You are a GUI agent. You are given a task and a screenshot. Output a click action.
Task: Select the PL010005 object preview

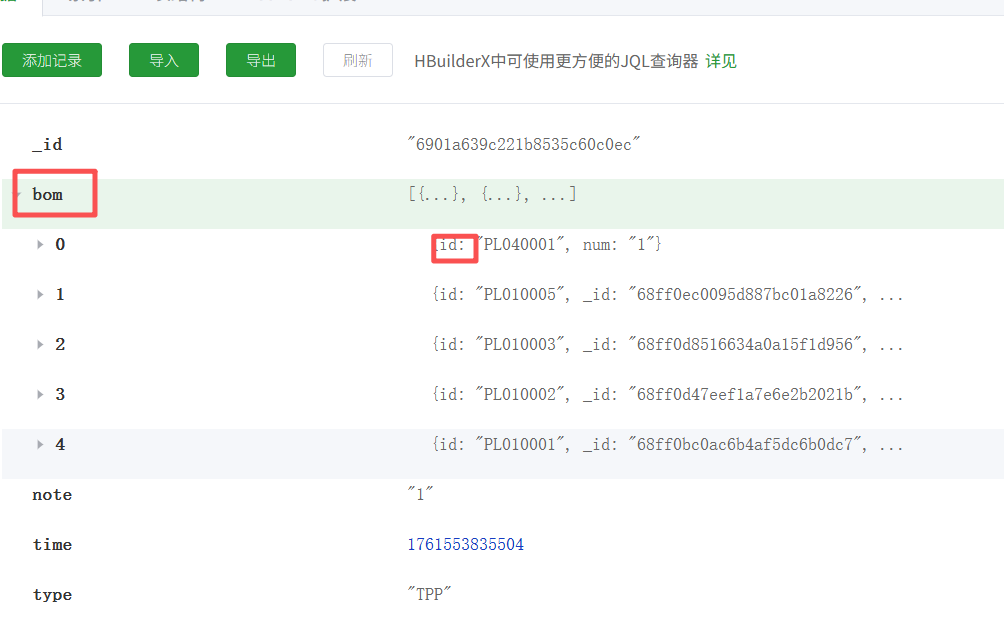point(667,295)
